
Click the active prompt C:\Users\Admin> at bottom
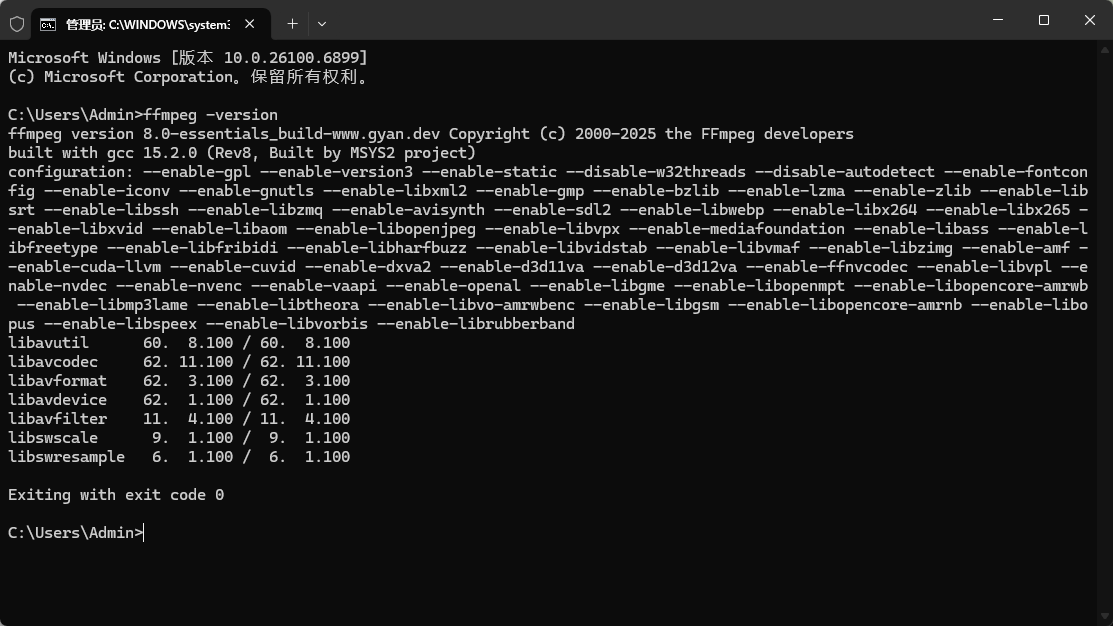pyautogui.click(x=75, y=533)
